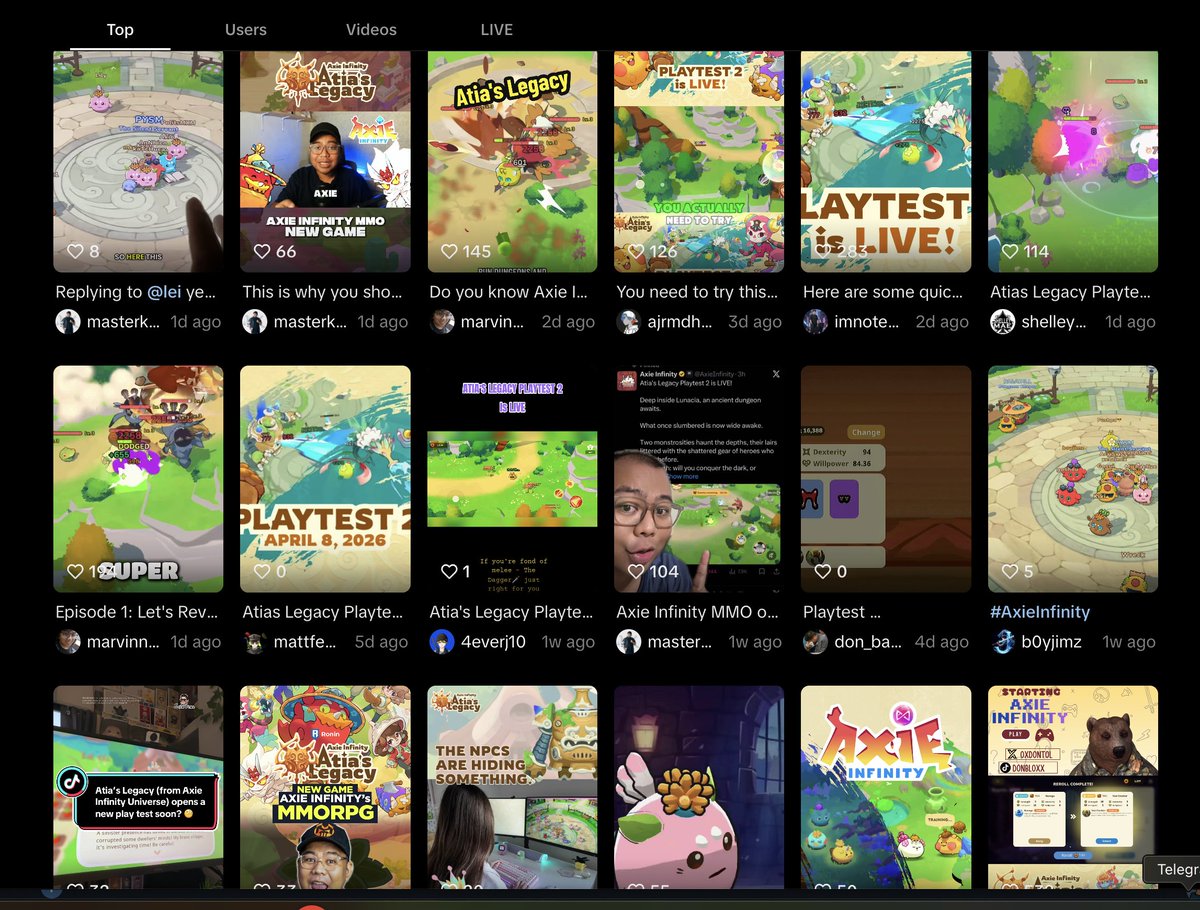Open 'If you're fond of melee' video thumbnail
The height and width of the screenshot is (910, 1200).
(512, 479)
